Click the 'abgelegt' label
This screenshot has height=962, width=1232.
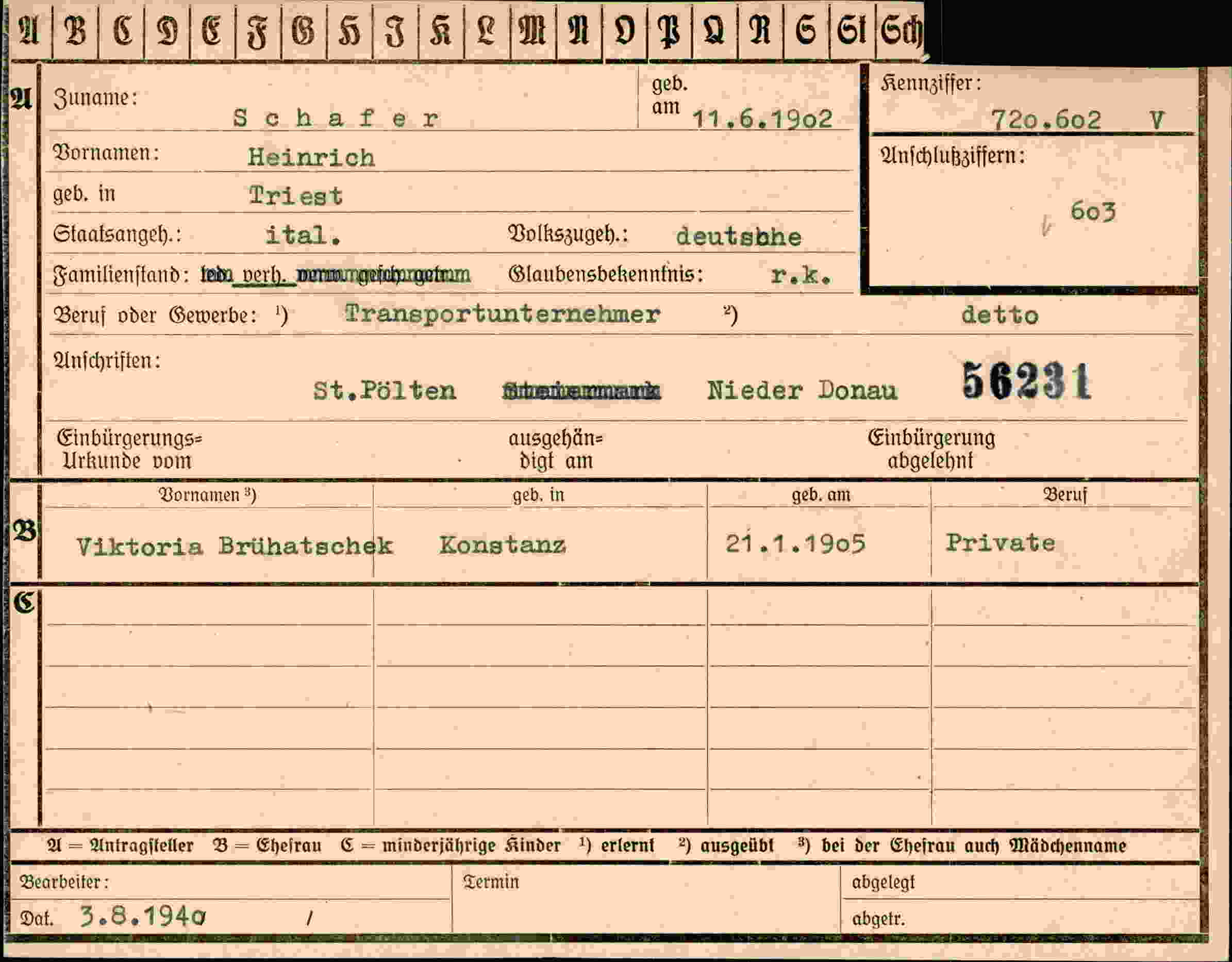click(884, 882)
